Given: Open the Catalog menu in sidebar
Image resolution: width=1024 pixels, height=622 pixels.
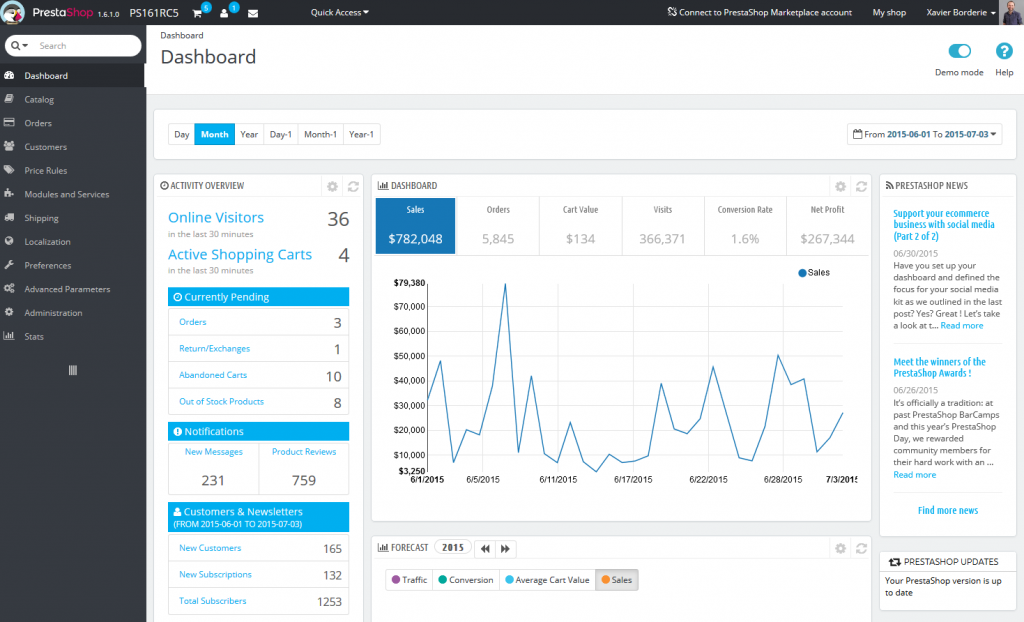Looking at the screenshot, I should (x=39, y=99).
